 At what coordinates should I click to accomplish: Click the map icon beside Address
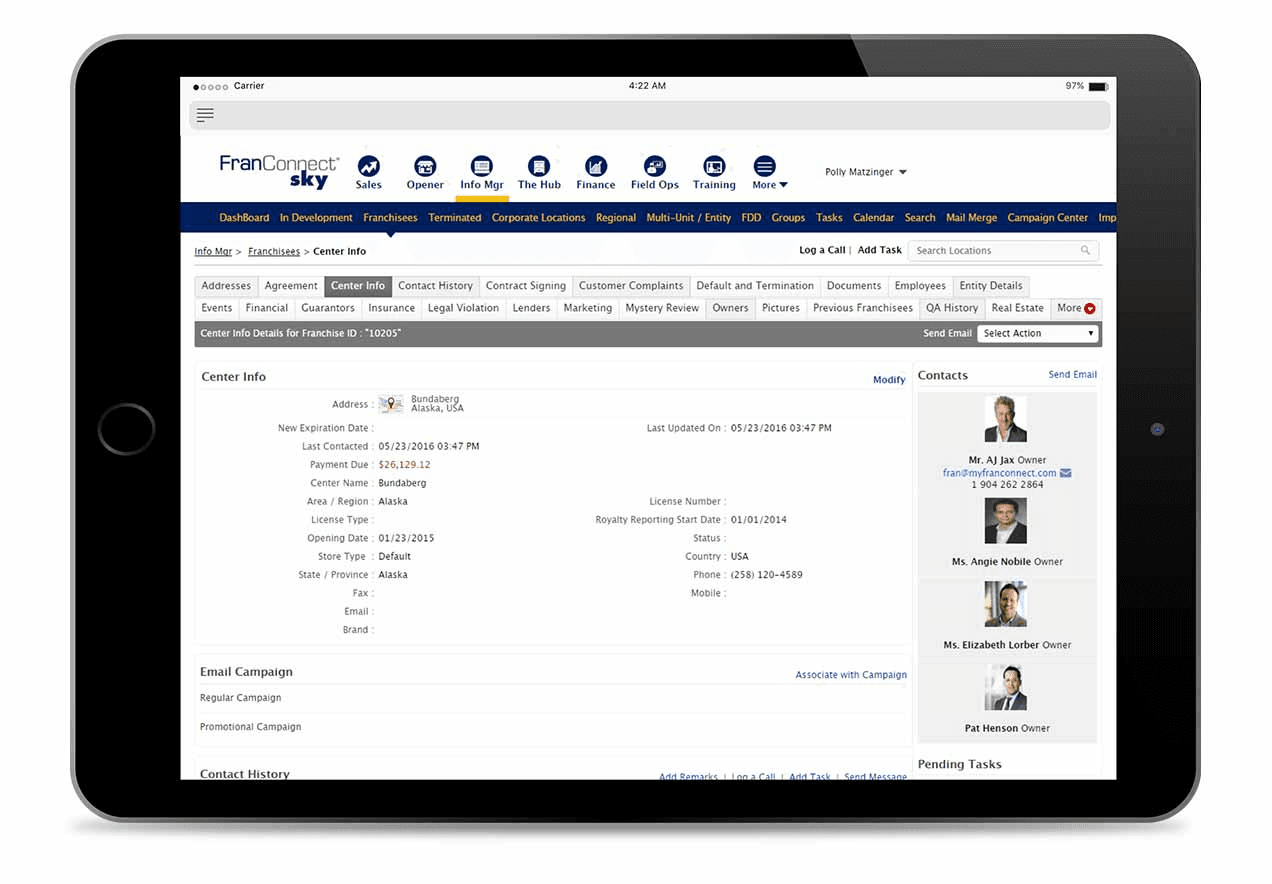pyautogui.click(x=391, y=404)
